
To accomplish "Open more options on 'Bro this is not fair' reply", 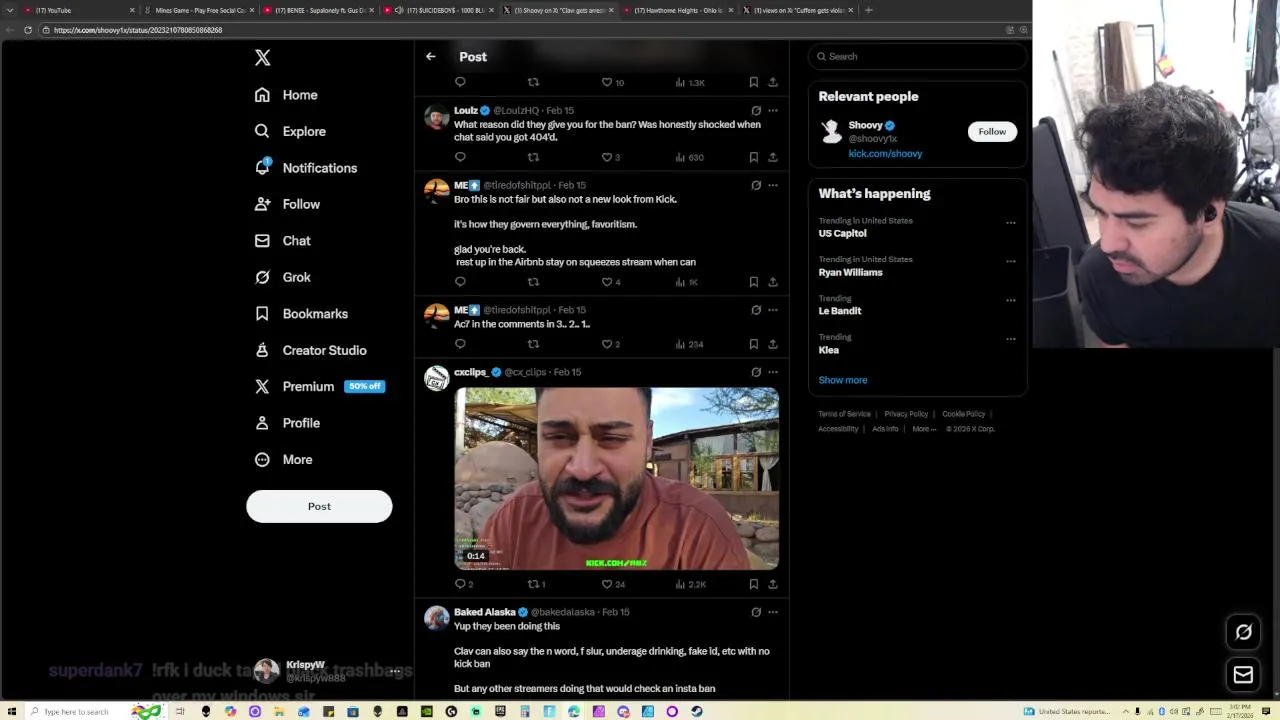I will point(772,185).
